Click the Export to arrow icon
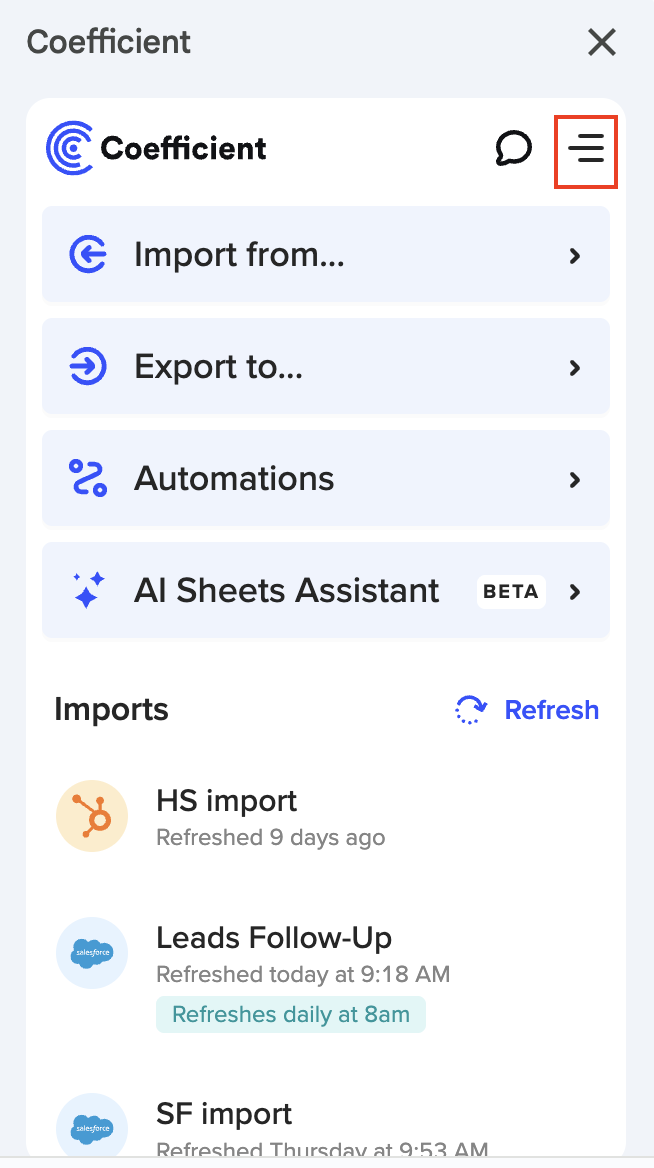Image resolution: width=654 pixels, height=1168 pixels. pos(88,367)
